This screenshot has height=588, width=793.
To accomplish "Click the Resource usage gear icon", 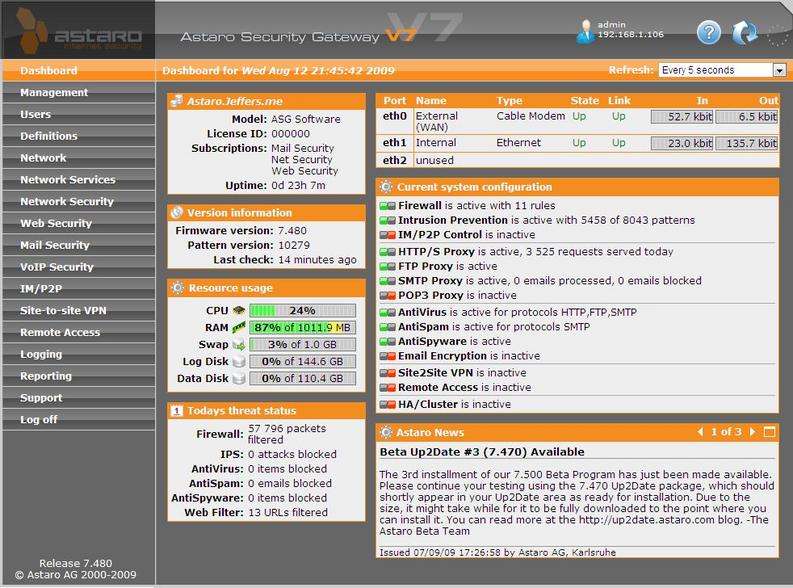I will 177,288.
